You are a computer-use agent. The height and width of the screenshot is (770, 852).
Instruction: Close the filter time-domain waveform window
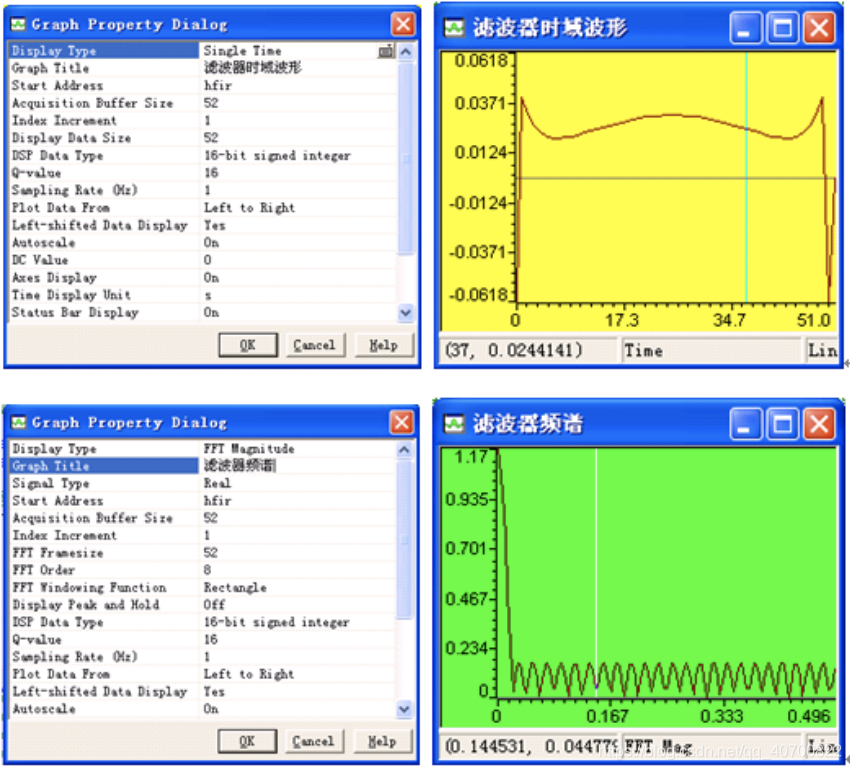click(819, 28)
